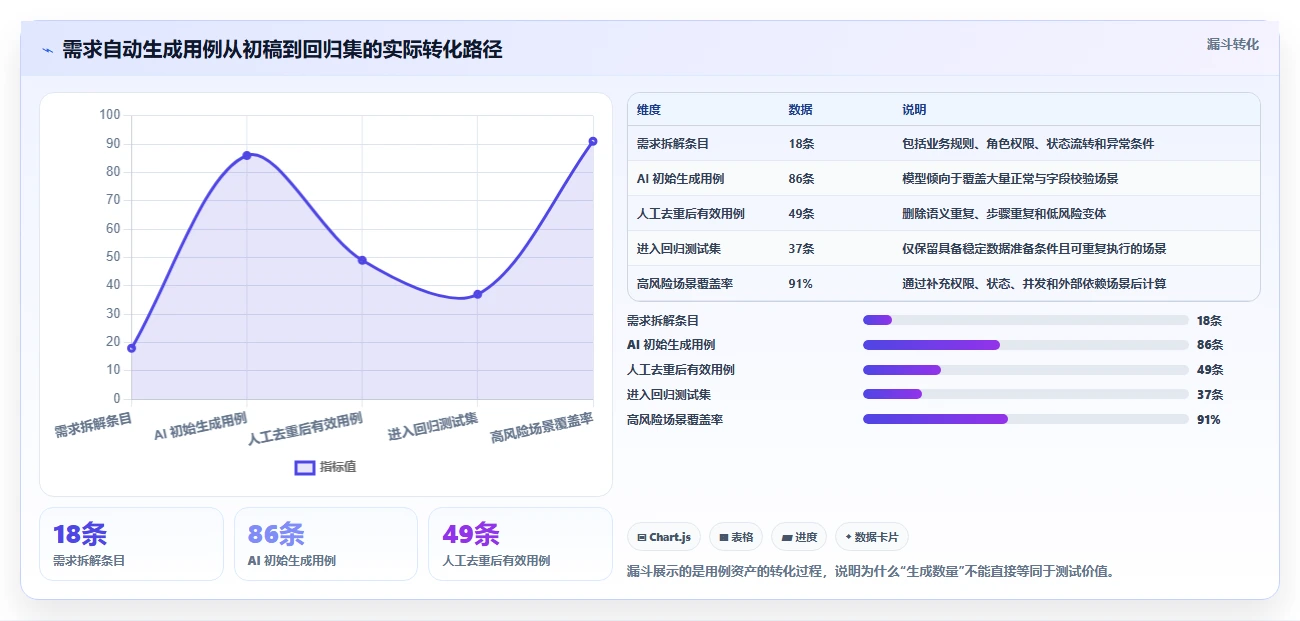The image size is (1300, 621).
Task: Click the description starting 模型倾向于覆盖
Action: click(1010, 179)
